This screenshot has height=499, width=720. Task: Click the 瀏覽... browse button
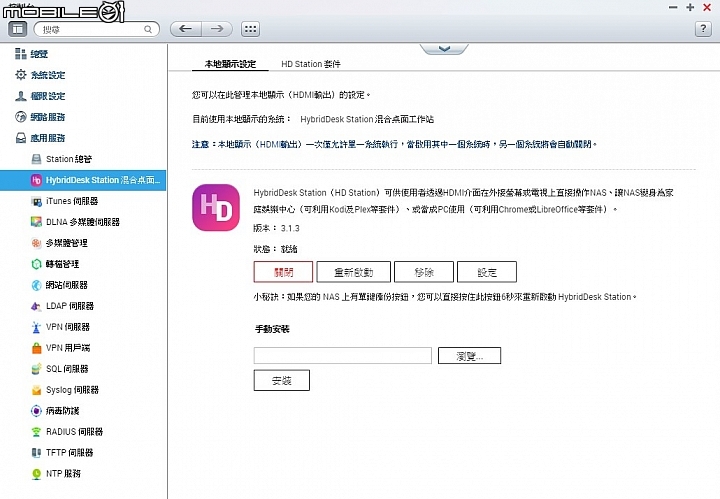469,356
